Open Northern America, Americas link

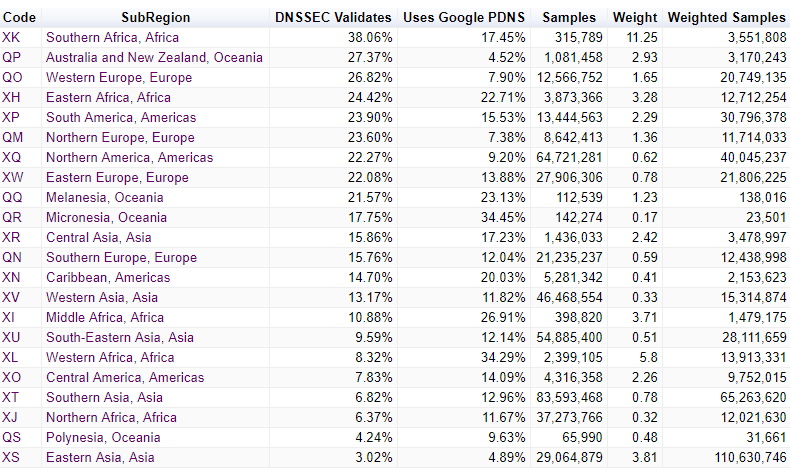point(129,157)
